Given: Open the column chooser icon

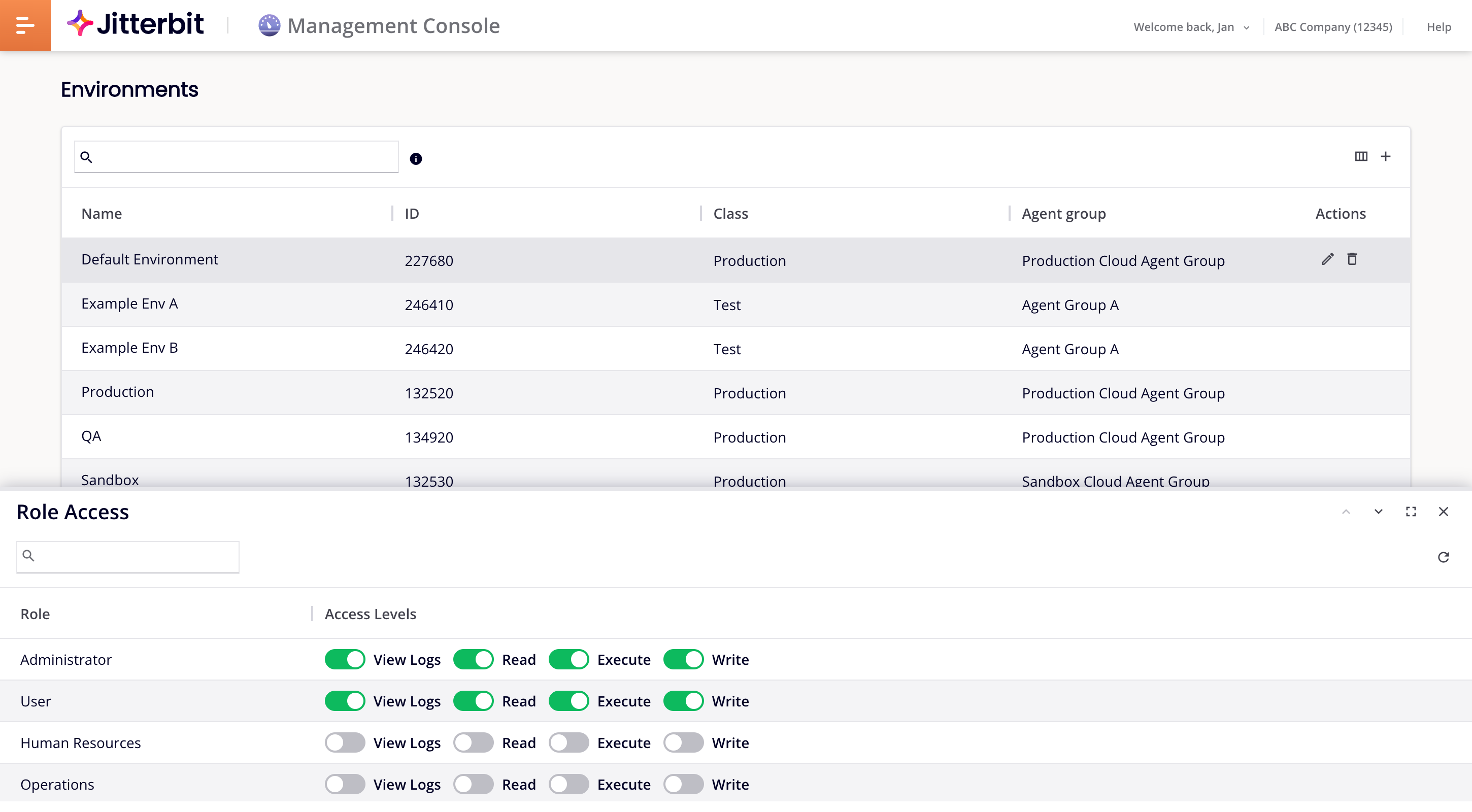Looking at the screenshot, I should [1361, 157].
